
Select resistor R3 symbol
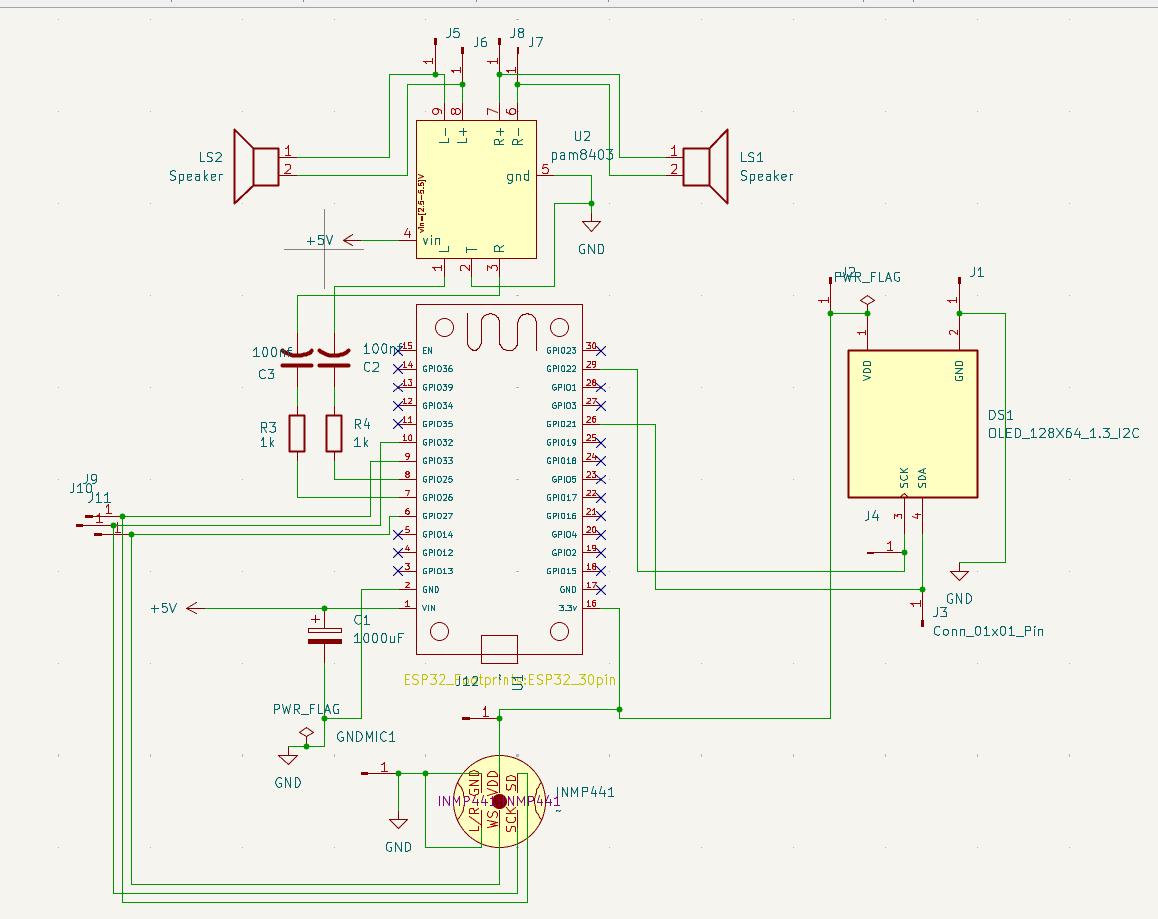[x=297, y=434]
